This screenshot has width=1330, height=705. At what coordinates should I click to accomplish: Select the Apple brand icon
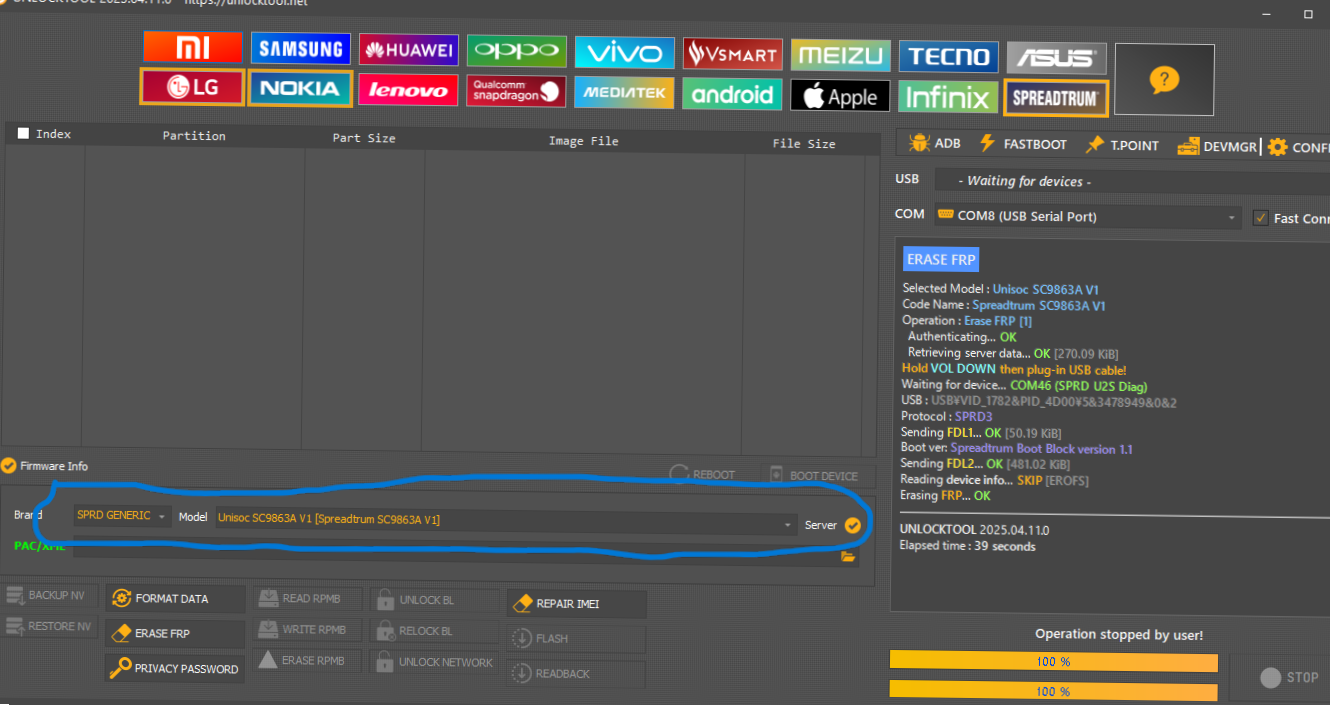(840, 96)
